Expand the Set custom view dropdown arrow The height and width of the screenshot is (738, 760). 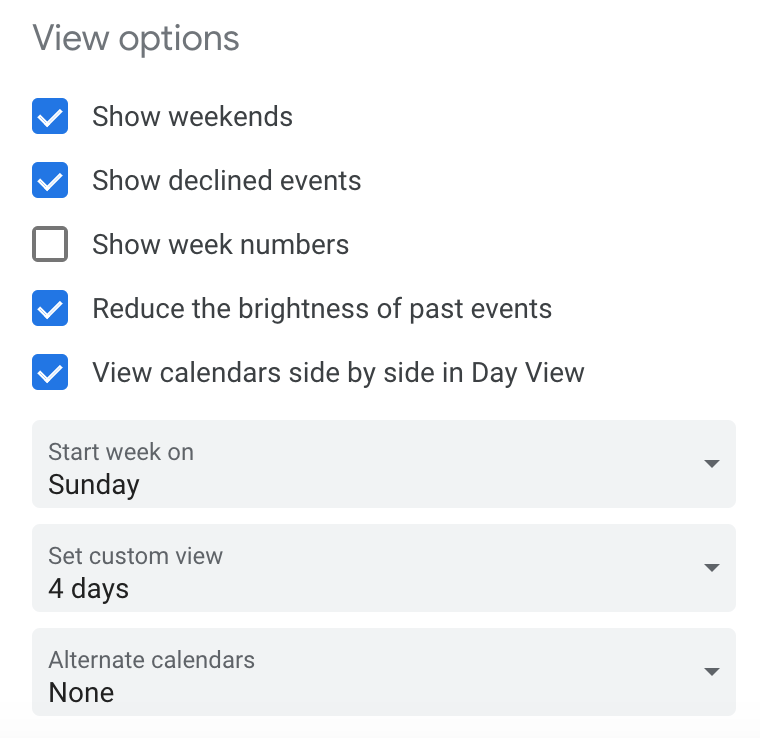(711, 568)
